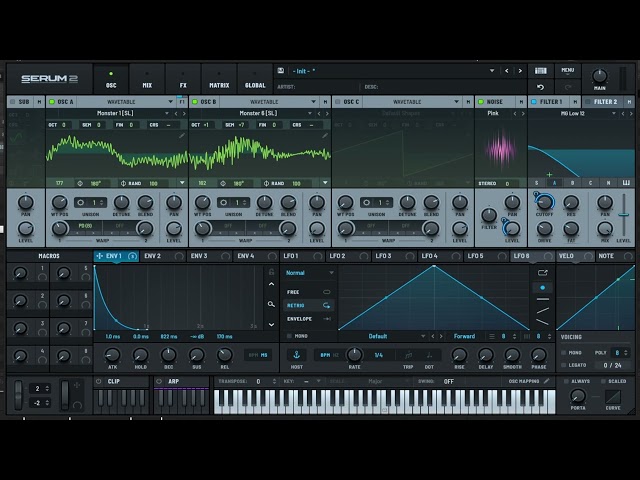Enable the SUB oscillator switch

pos(12,102)
